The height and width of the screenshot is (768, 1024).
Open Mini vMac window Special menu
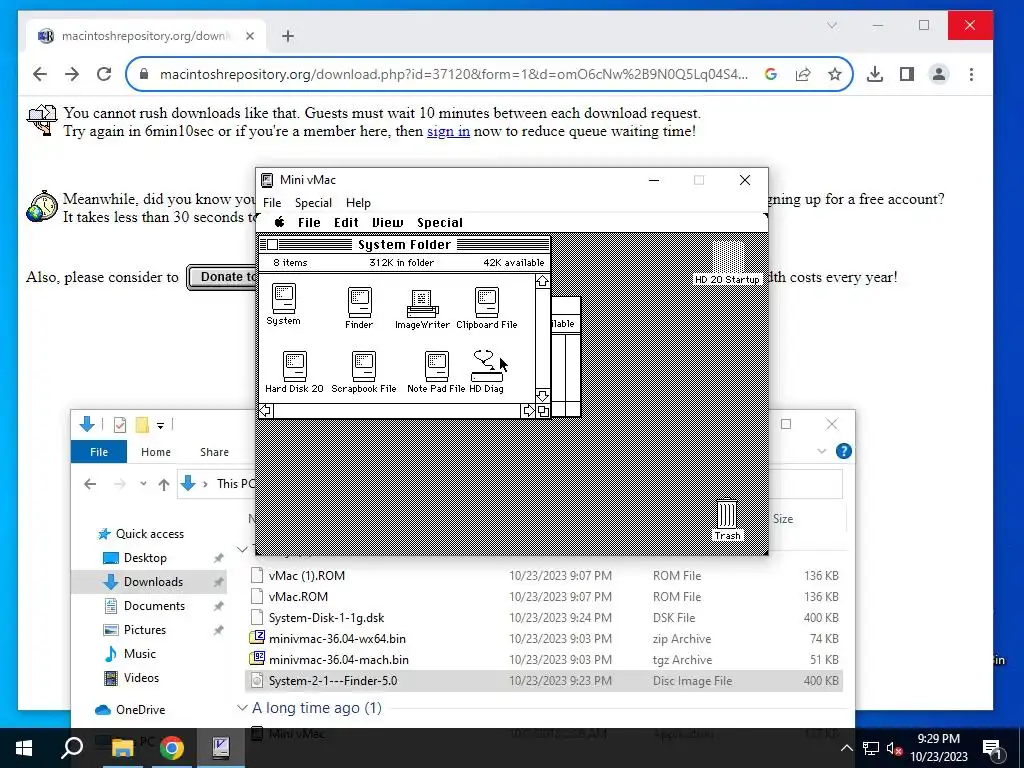pos(313,202)
